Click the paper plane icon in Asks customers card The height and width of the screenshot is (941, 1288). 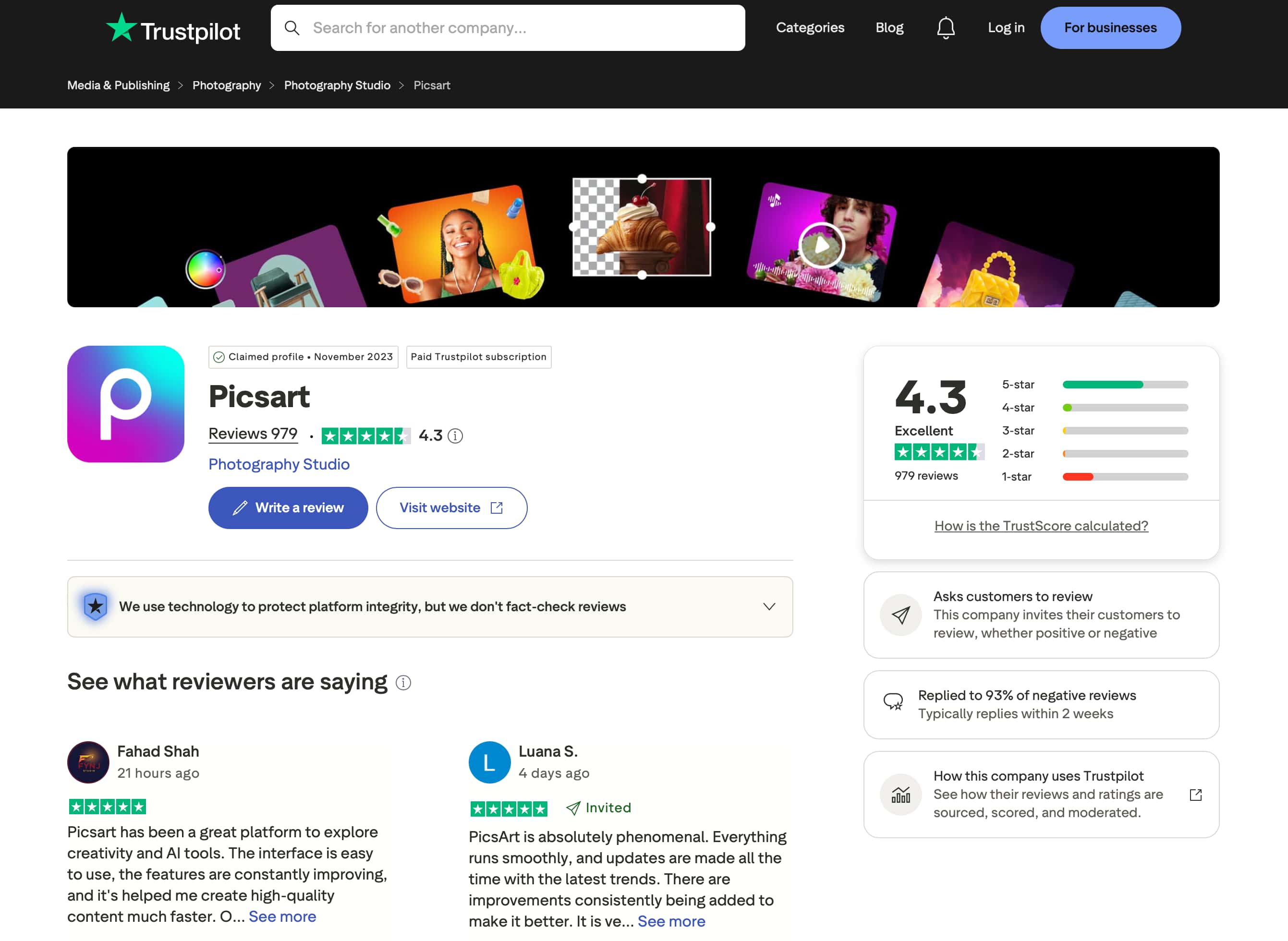(900, 615)
